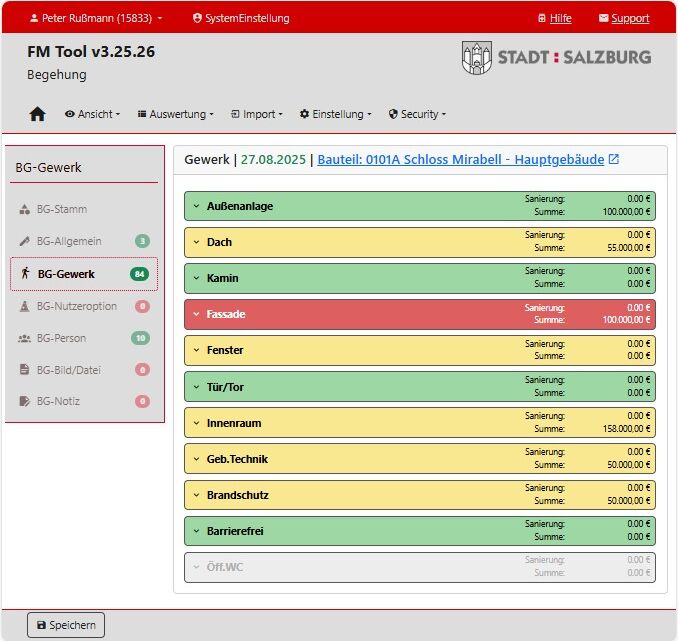Switch to the BG-Notiz tab
Image resolution: width=678 pixels, height=641 pixels.
[x=84, y=401]
